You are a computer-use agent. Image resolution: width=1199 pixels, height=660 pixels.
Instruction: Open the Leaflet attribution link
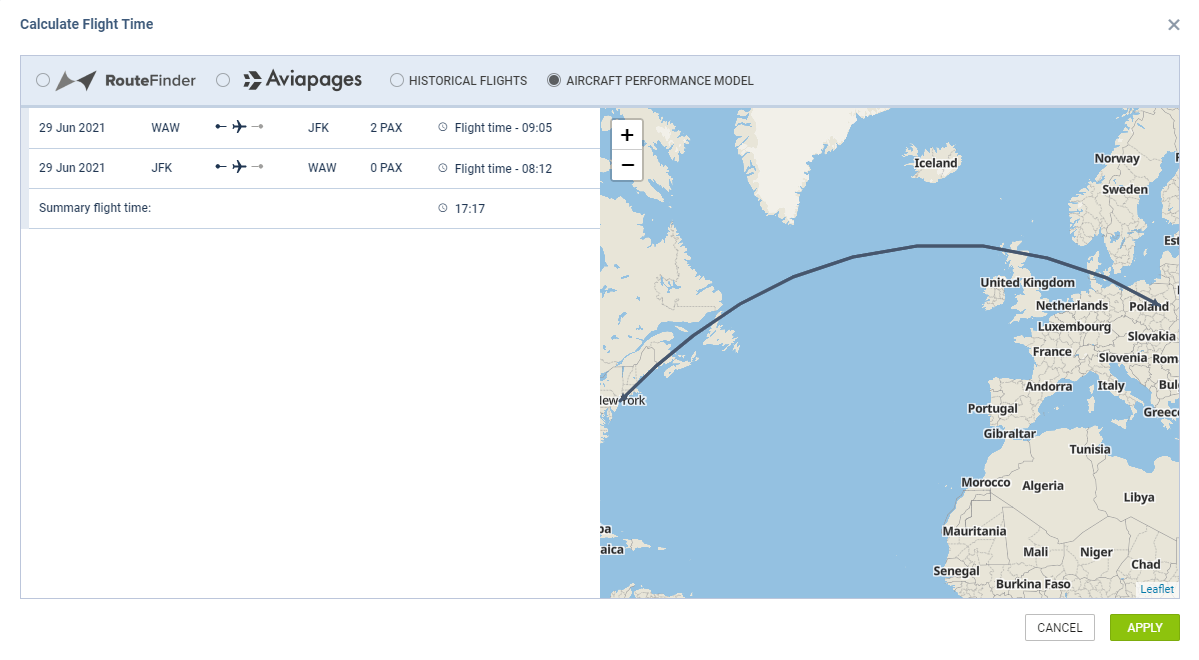pyautogui.click(x=1156, y=589)
